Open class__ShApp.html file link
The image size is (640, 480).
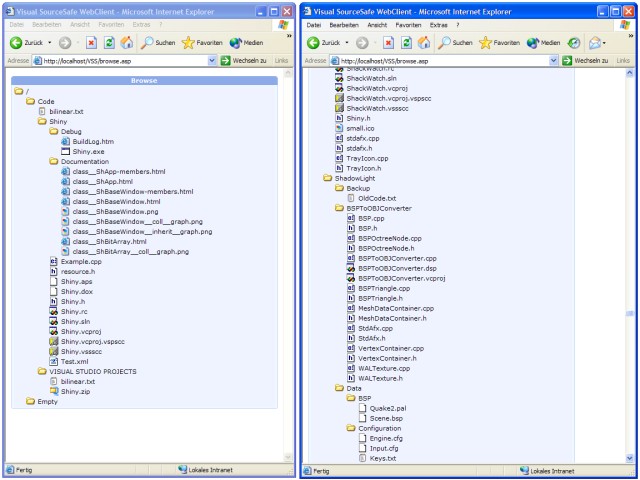(102, 181)
